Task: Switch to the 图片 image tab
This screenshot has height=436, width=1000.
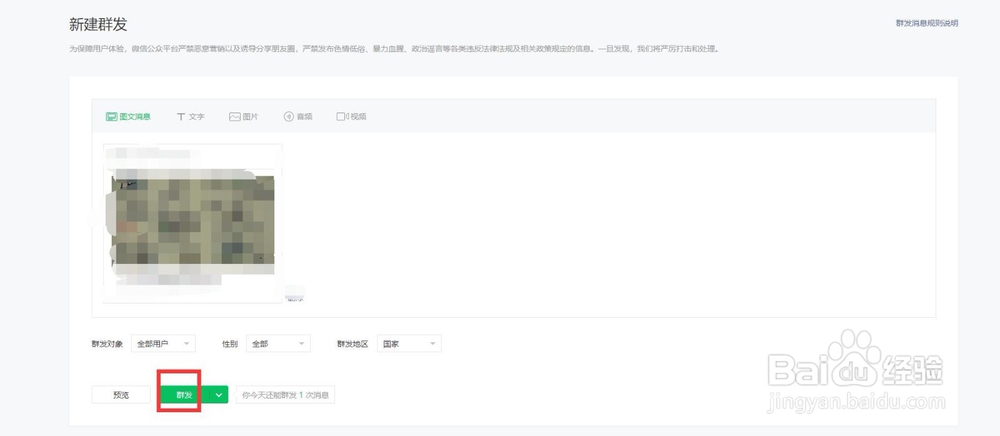Action: point(244,117)
